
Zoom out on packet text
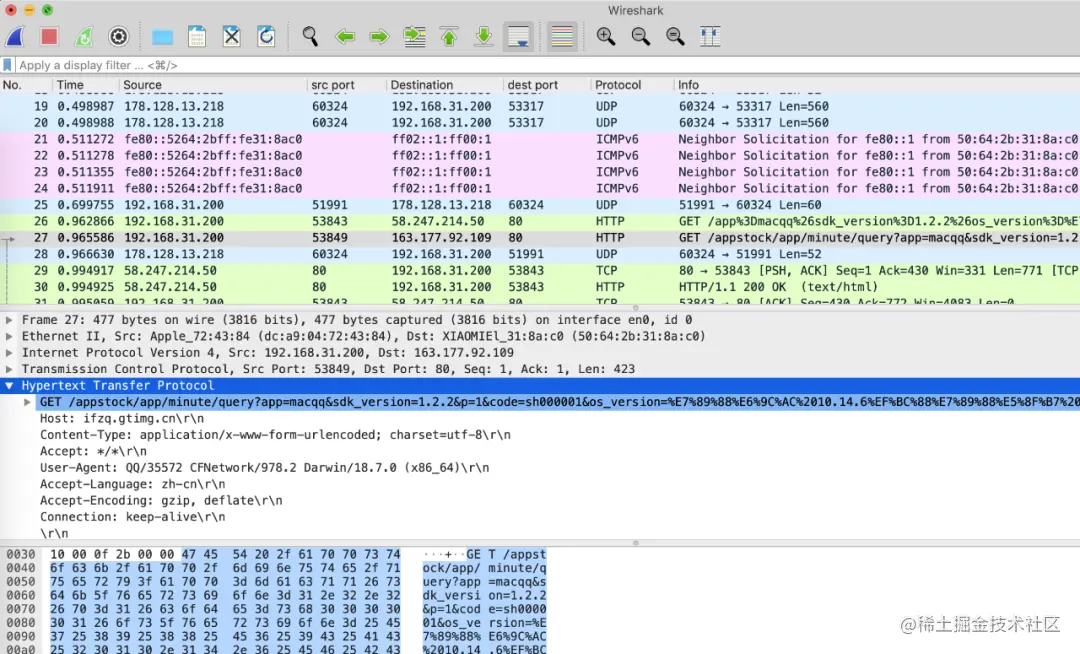tap(641, 36)
